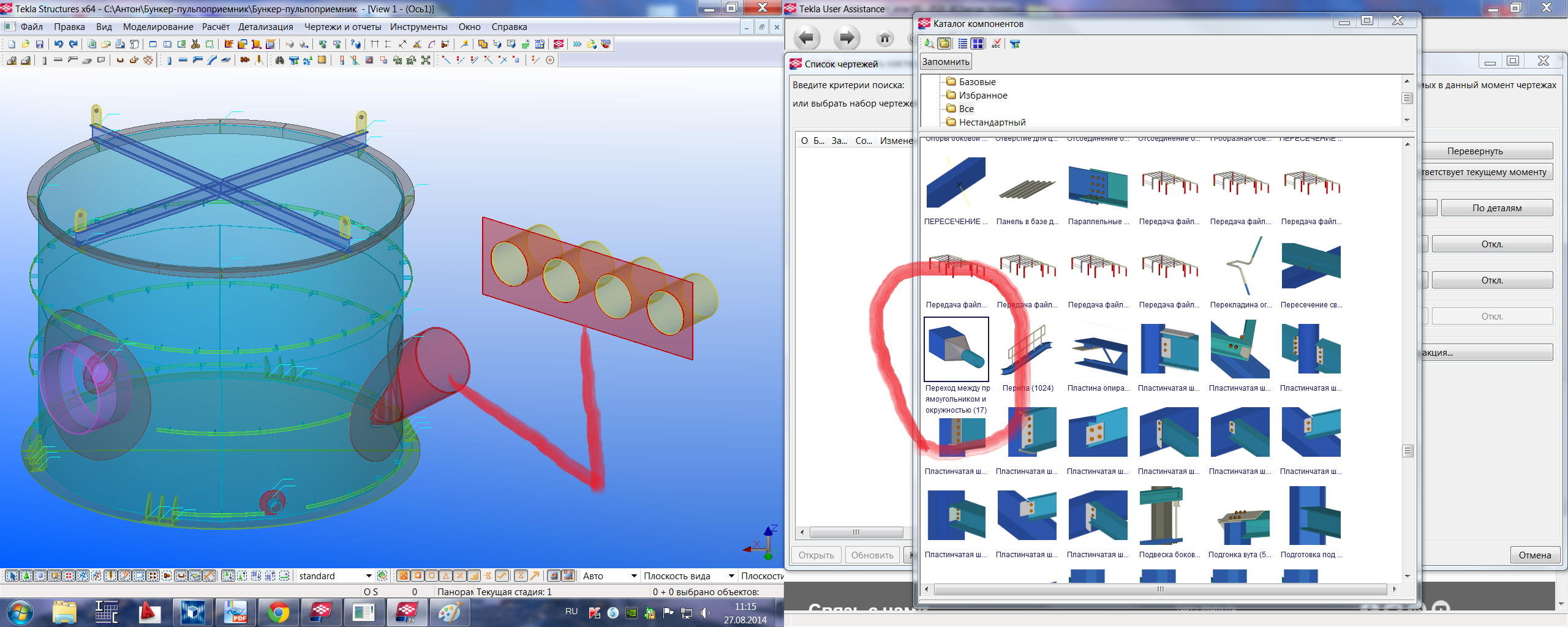
Task: Click the Запомнить button
Action: [946, 62]
